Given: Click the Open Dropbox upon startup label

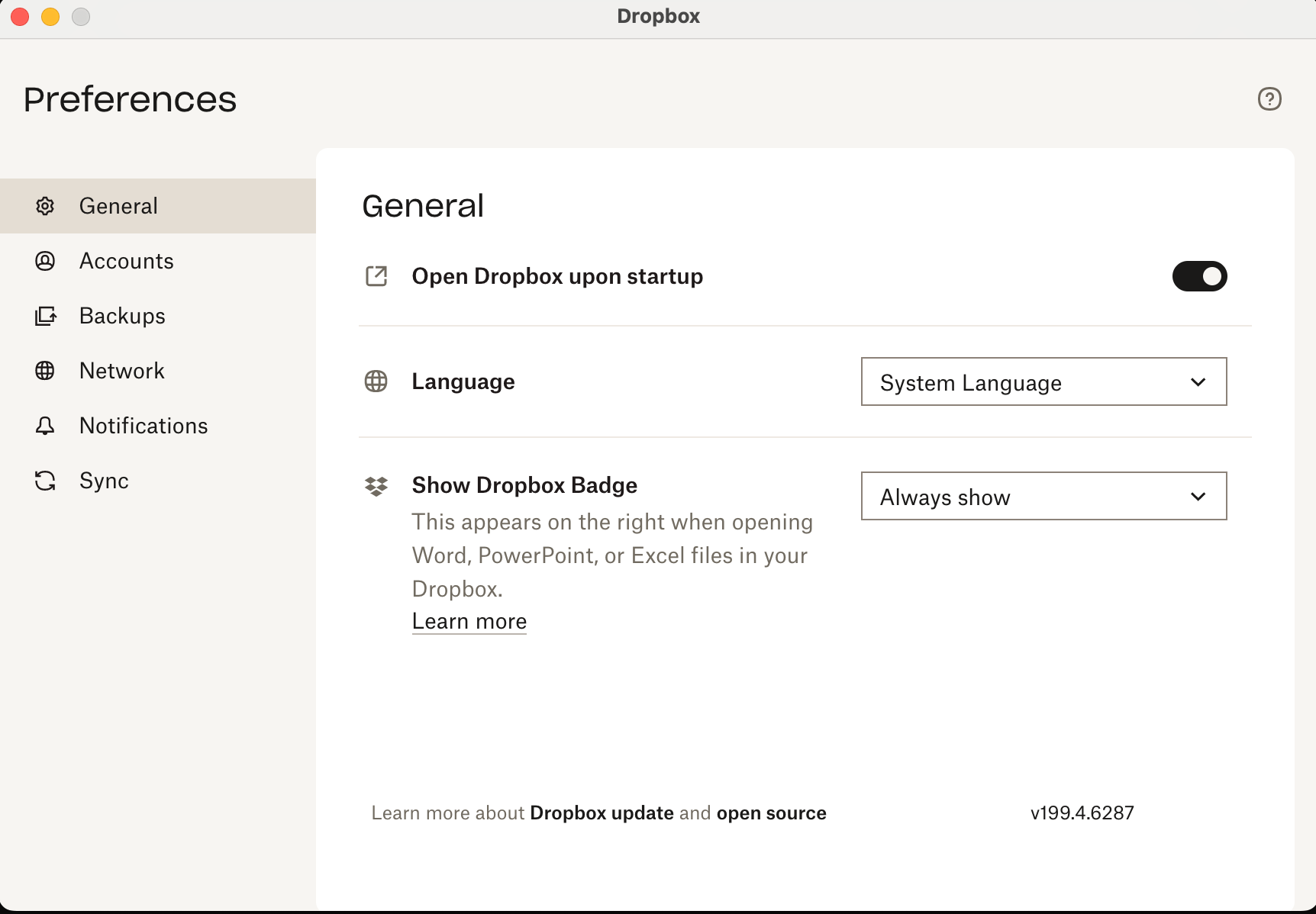Looking at the screenshot, I should (x=557, y=276).
